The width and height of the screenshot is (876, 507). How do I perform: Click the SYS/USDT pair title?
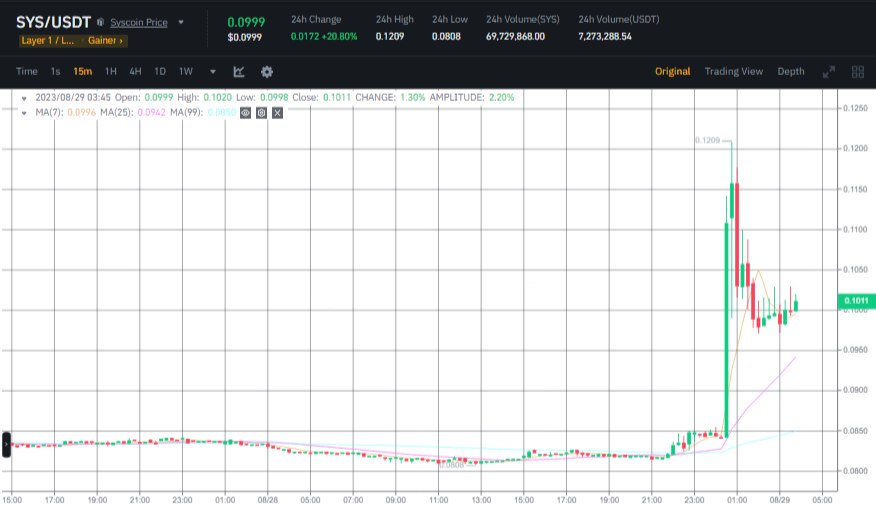click(53, 22)
